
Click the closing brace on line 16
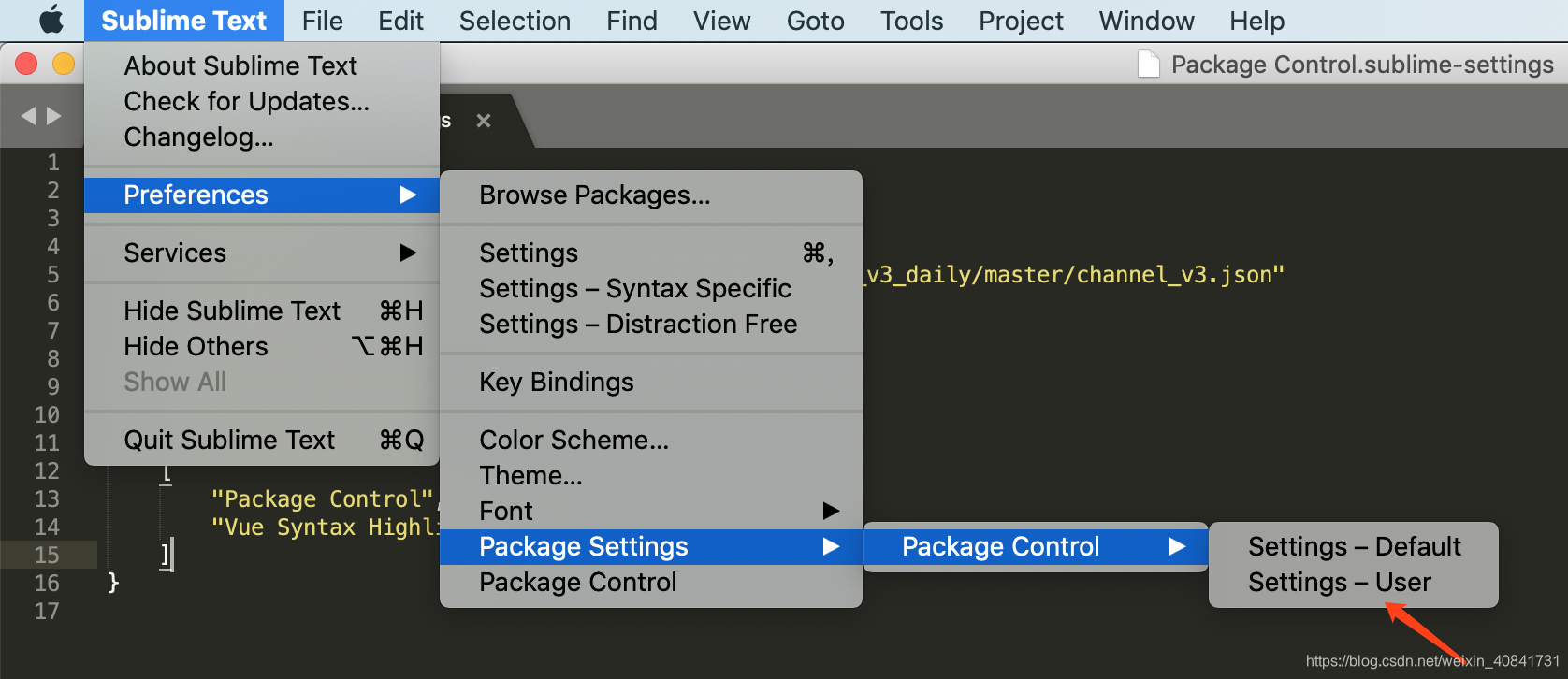coord(113,583)
